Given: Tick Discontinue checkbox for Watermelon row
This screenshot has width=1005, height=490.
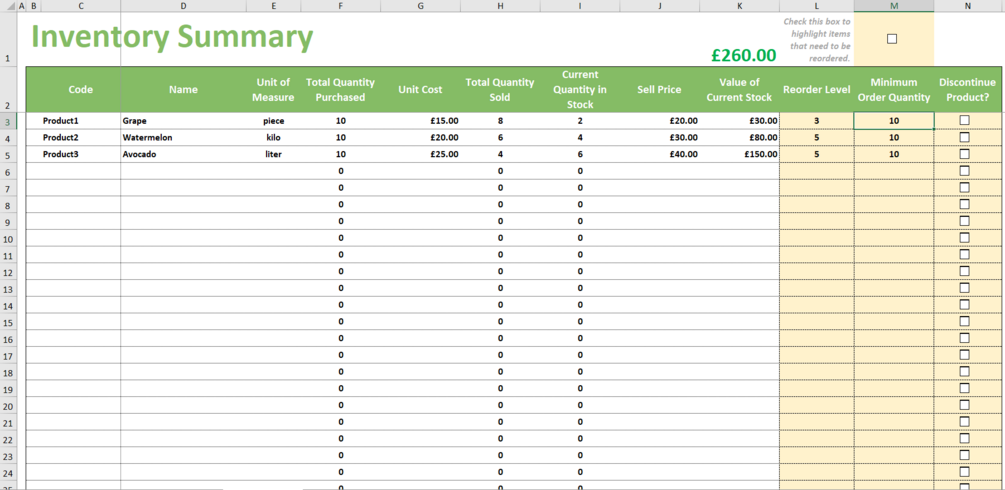Looking at the screenshot, I should pos(964,137).
